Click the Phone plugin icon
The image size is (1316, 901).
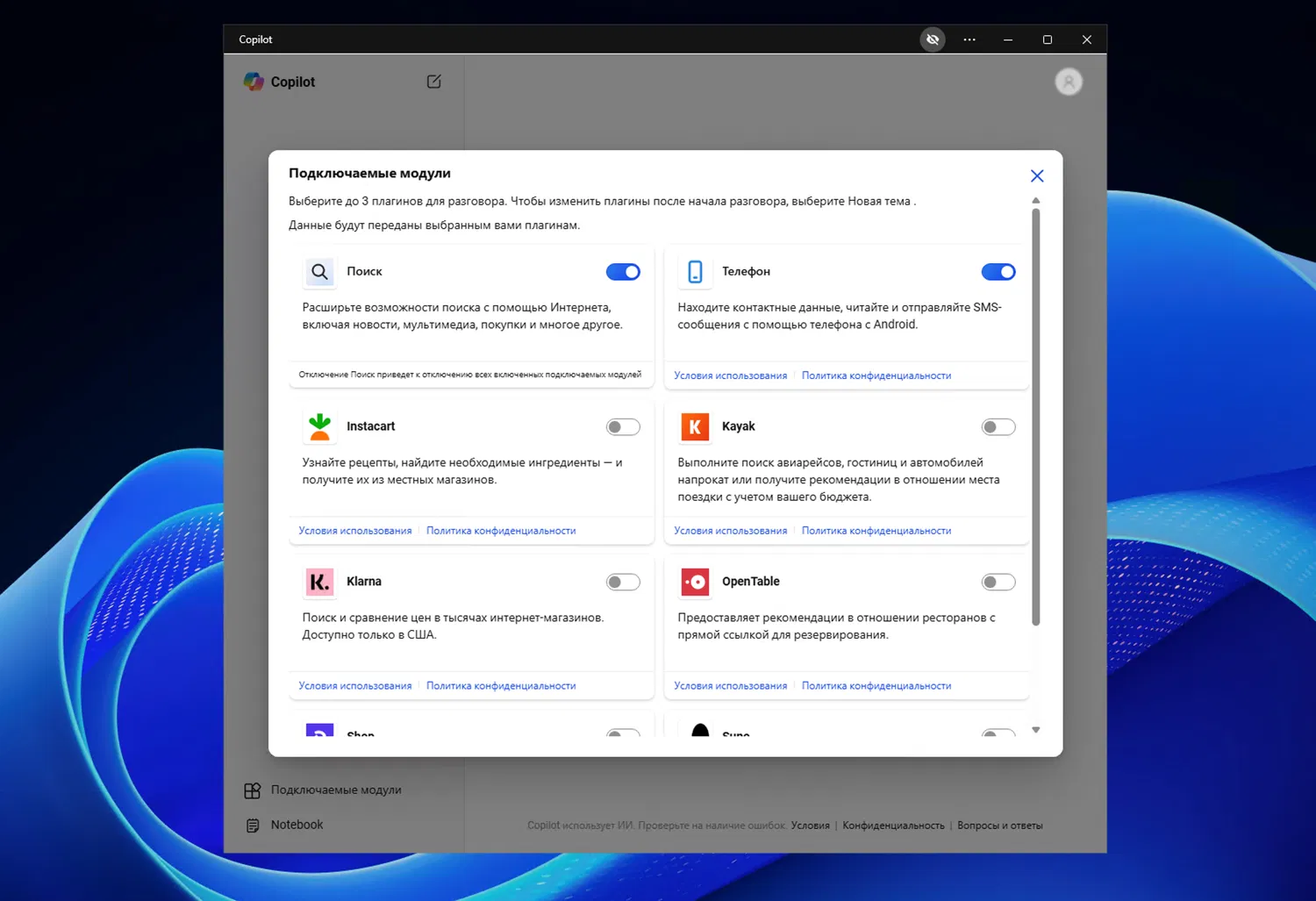tap(695, 272)
